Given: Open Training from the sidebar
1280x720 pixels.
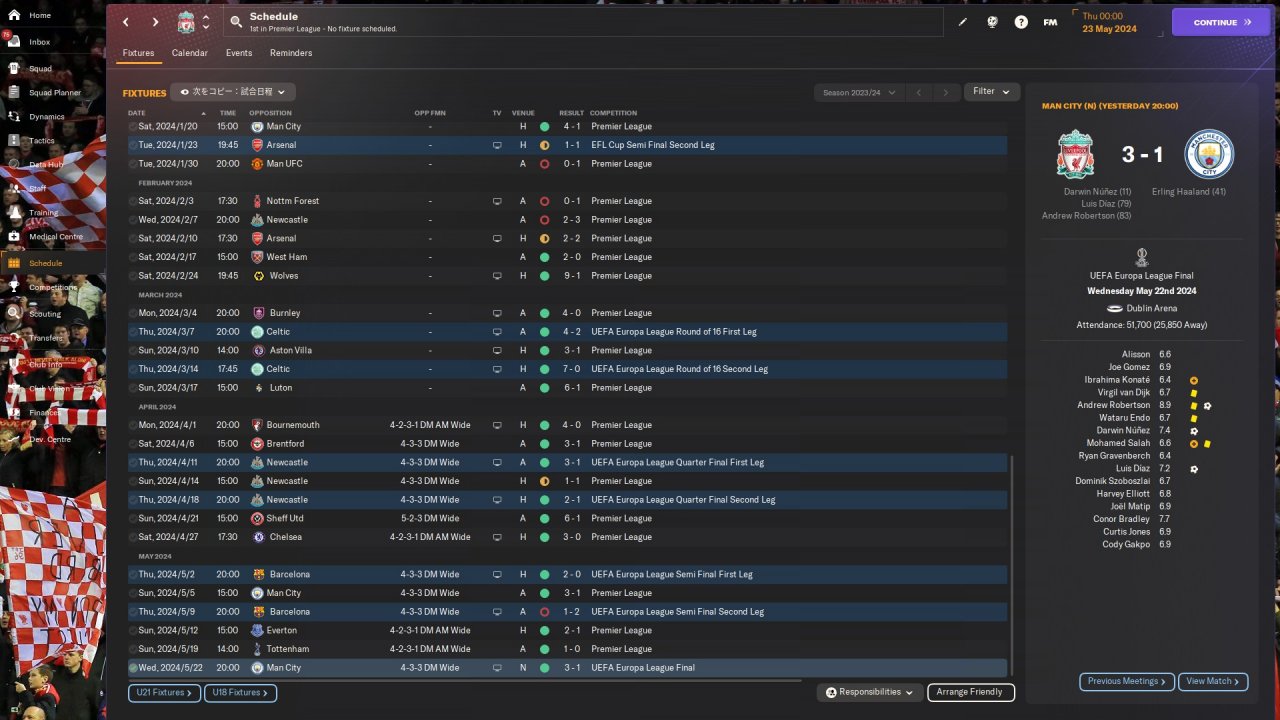Looking at the screenshot, I should [x=43, y=213].
